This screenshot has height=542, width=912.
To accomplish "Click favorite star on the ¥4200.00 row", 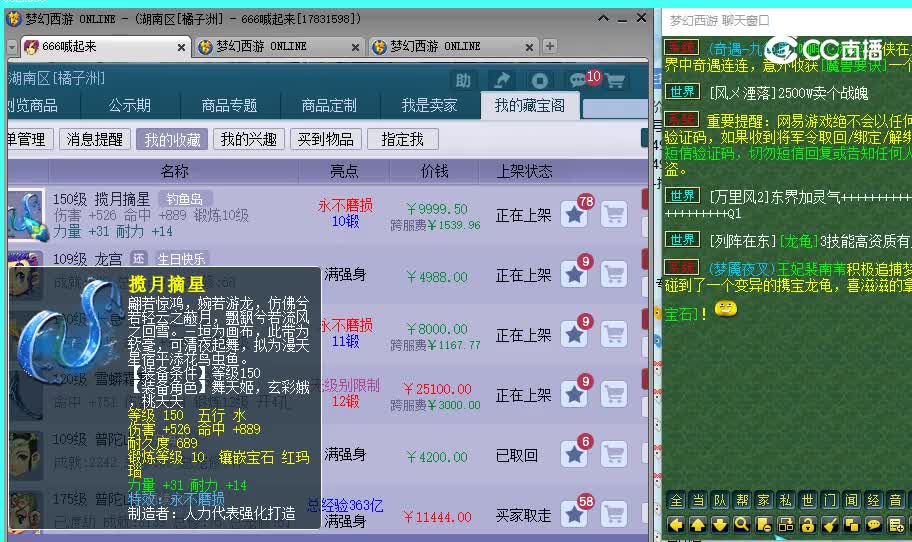I will coord(575,454).
